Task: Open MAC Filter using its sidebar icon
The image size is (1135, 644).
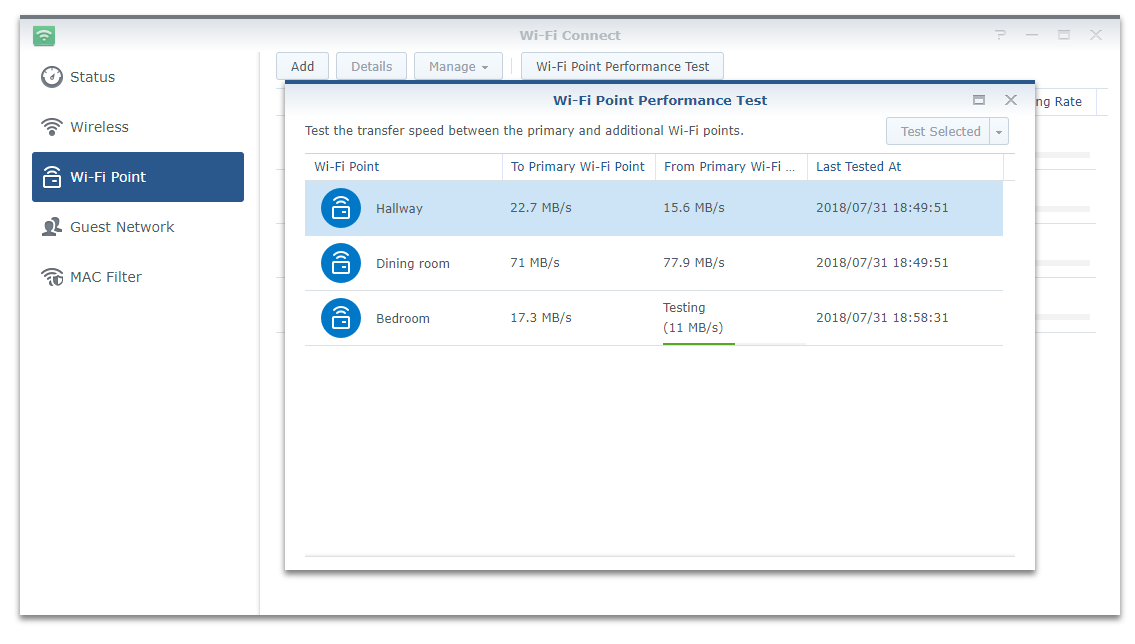Action: [x=51, y=277]
